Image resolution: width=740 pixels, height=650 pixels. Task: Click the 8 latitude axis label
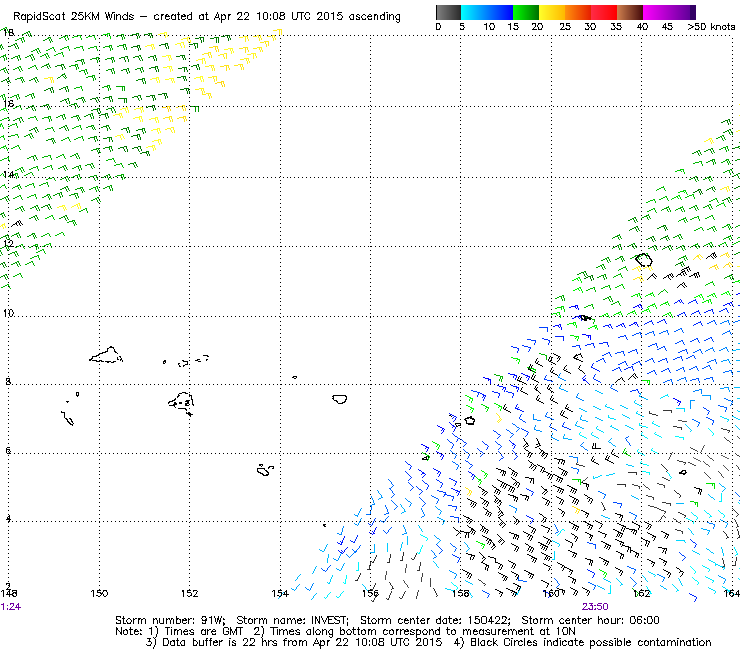pyautogui.click(x=8, y=381)
